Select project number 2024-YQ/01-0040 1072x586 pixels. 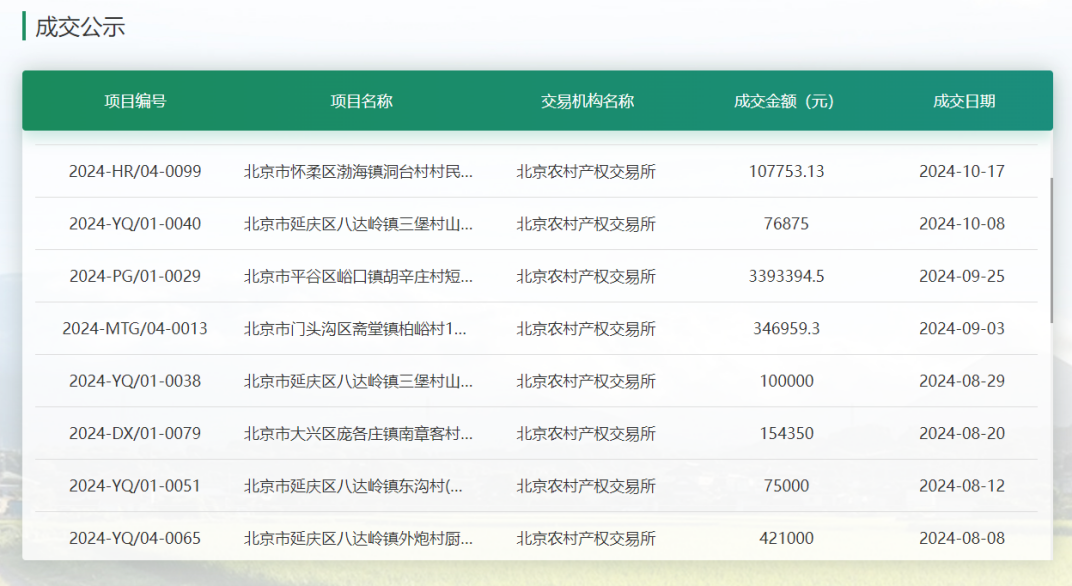(133, 223)
